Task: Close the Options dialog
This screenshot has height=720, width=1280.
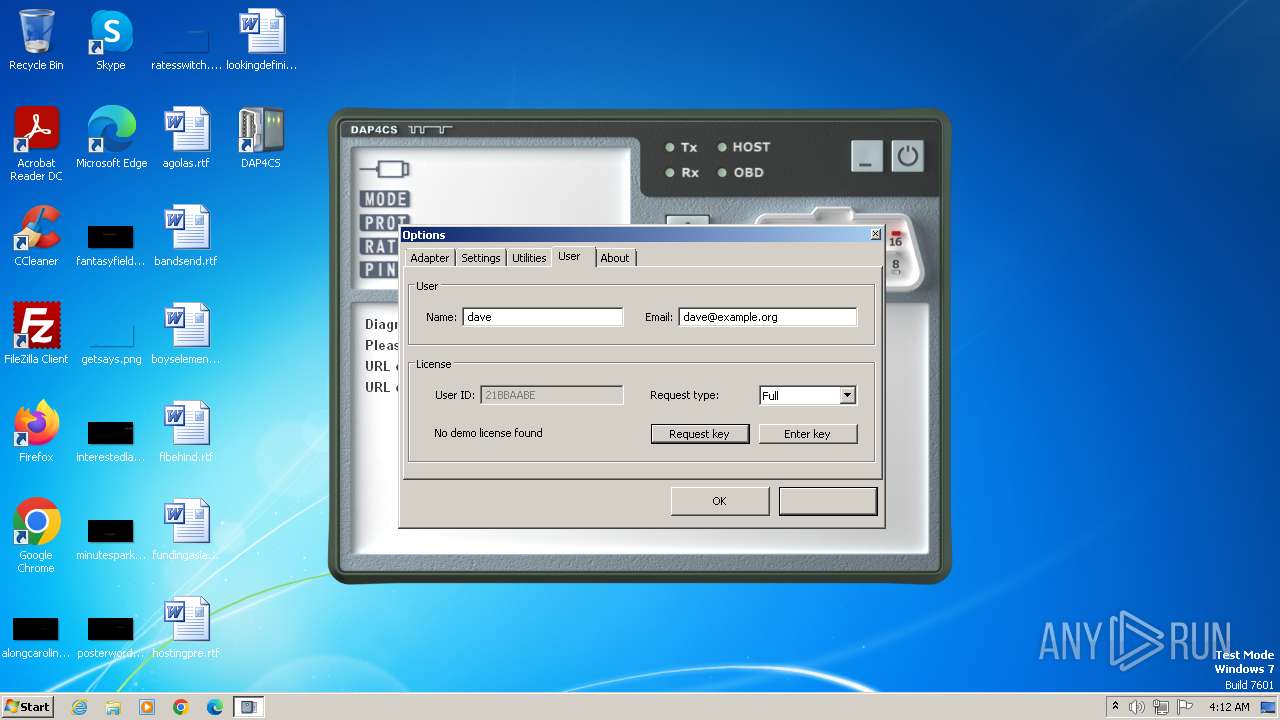Action: pos(876,234)
